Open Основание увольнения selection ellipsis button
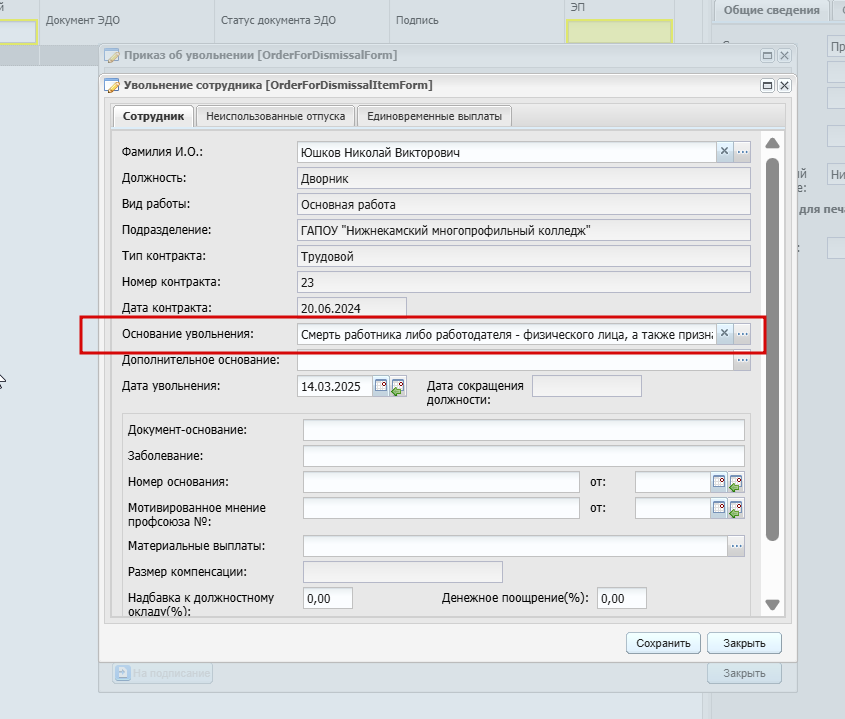Viewport: 845px width, 719px height. pyautogui.click(x=742, y=334)
